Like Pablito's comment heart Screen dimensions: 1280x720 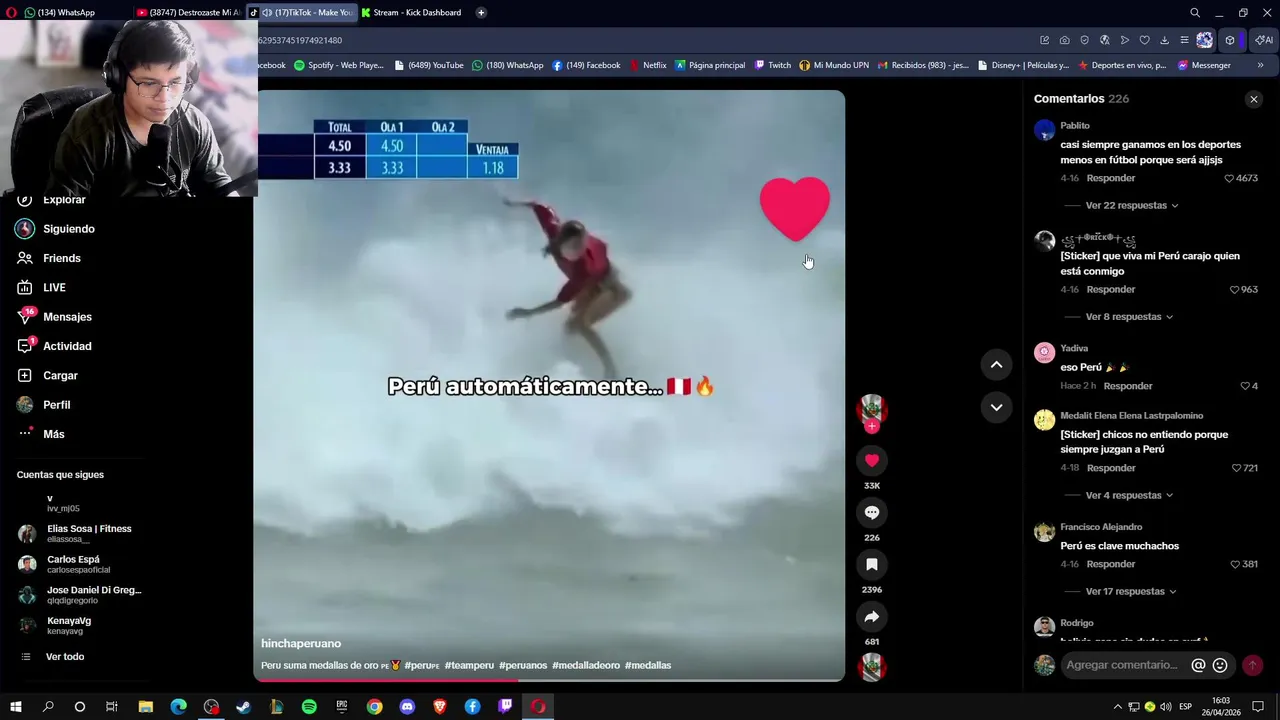click(1229, 178)
